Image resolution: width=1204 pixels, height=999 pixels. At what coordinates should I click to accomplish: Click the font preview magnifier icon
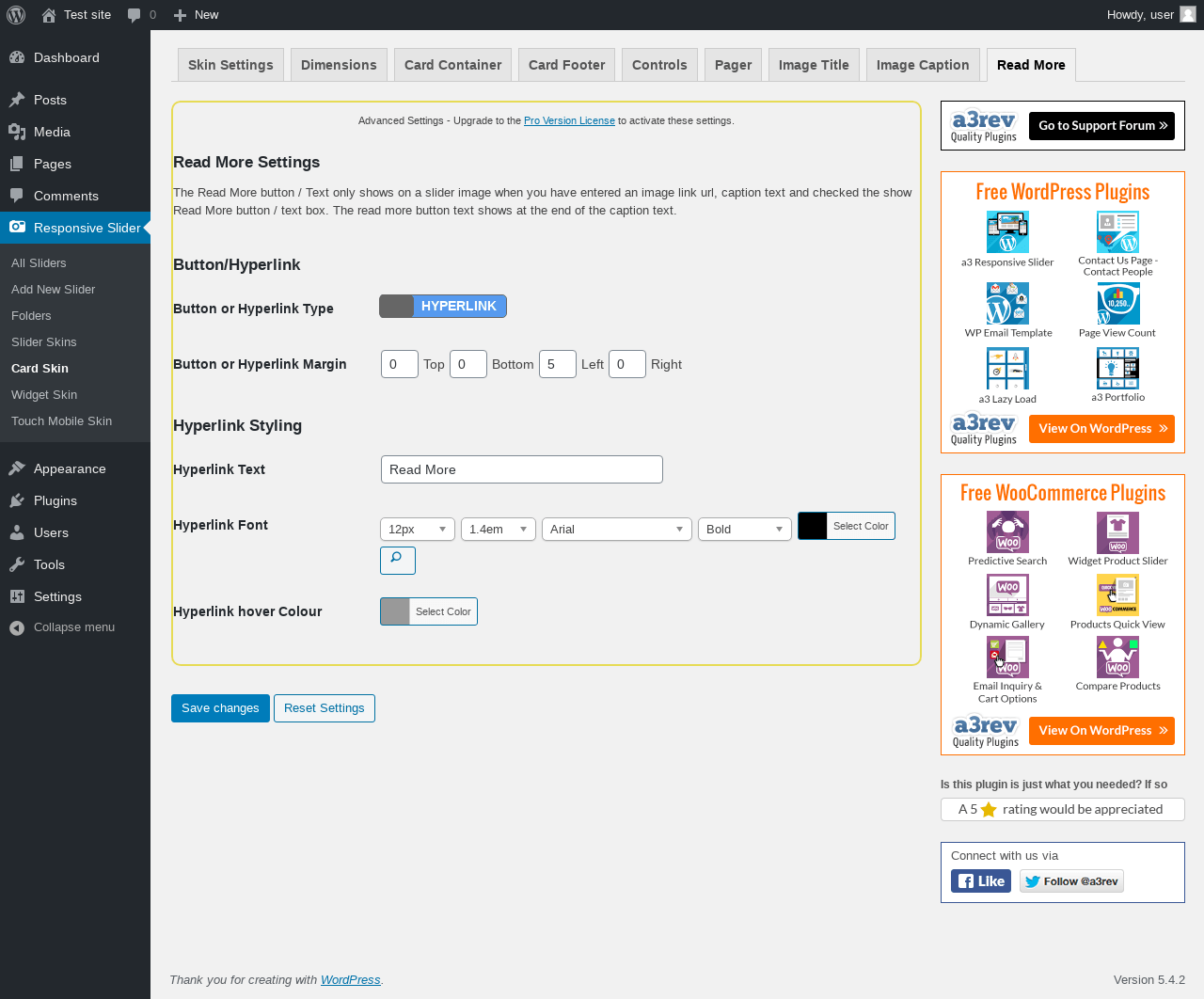[x=397, y=560]
